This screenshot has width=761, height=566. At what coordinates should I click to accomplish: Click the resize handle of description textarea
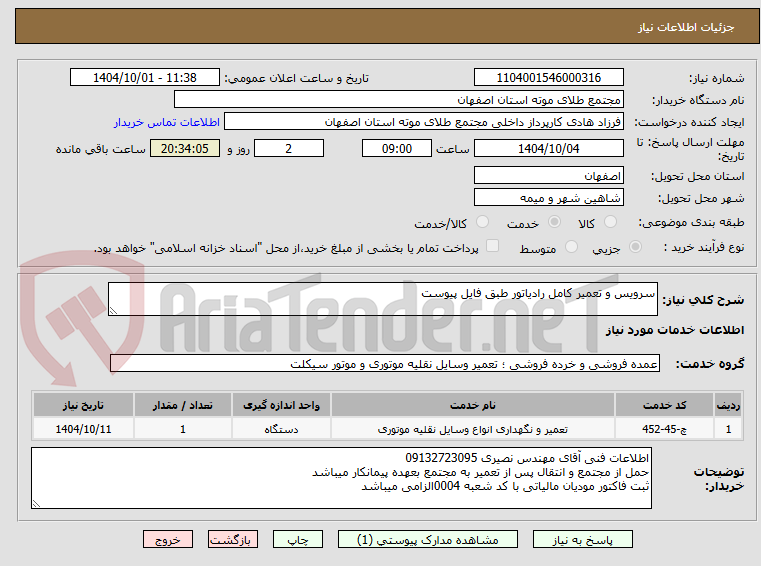(113, 311)
